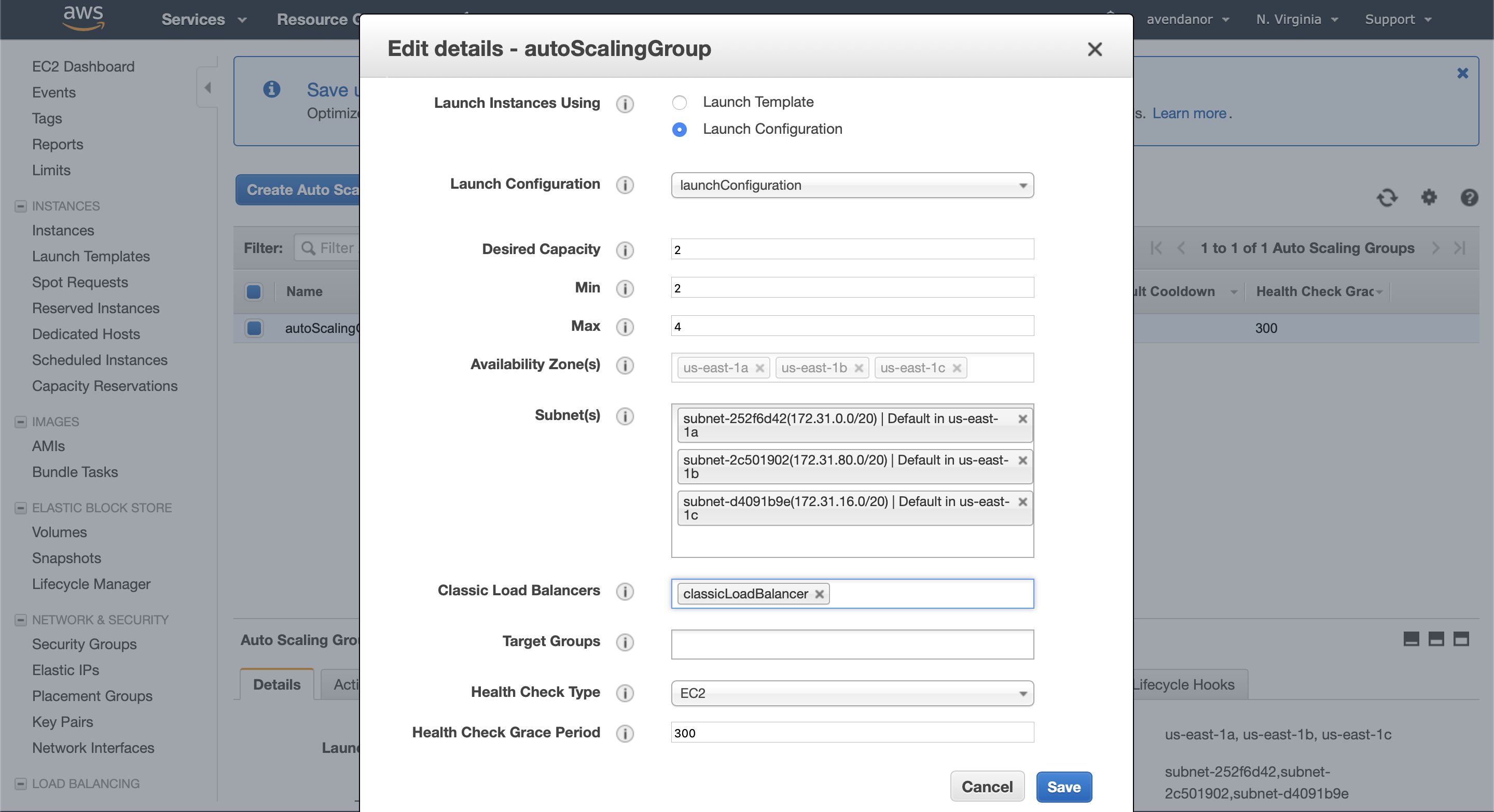The height and width of the screenshot is (812, 1494).
Task: Click info icon beside Desired Capacity
Action: (x=625, y=250)
